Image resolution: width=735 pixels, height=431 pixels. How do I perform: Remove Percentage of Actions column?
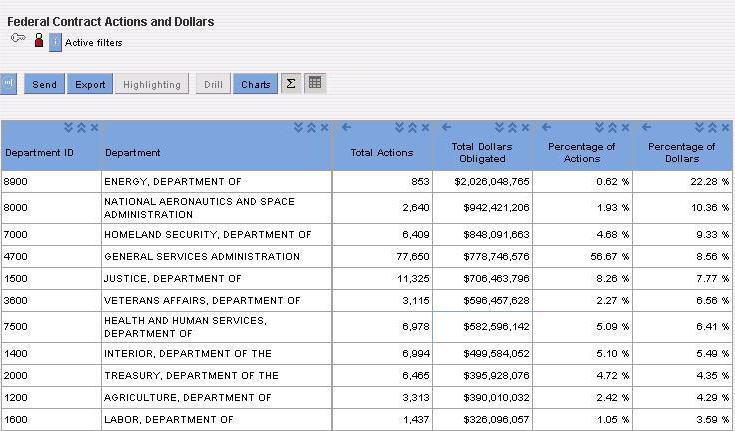(625, 127)
